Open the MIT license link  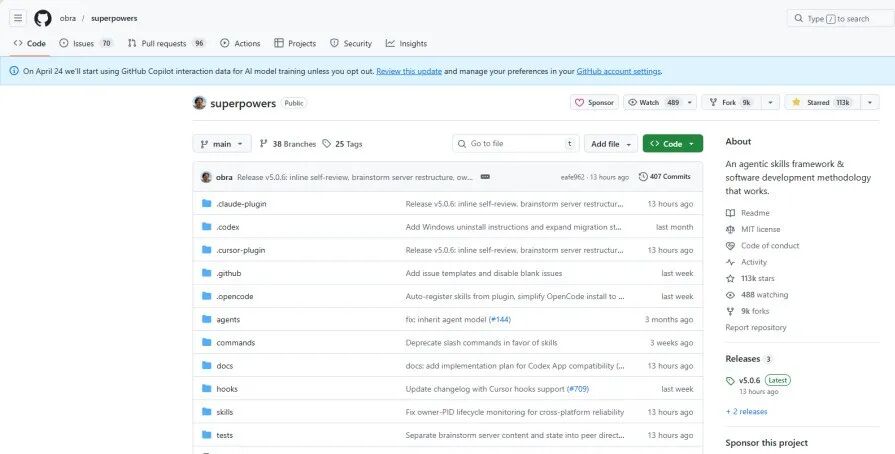(x=753, y=230)
